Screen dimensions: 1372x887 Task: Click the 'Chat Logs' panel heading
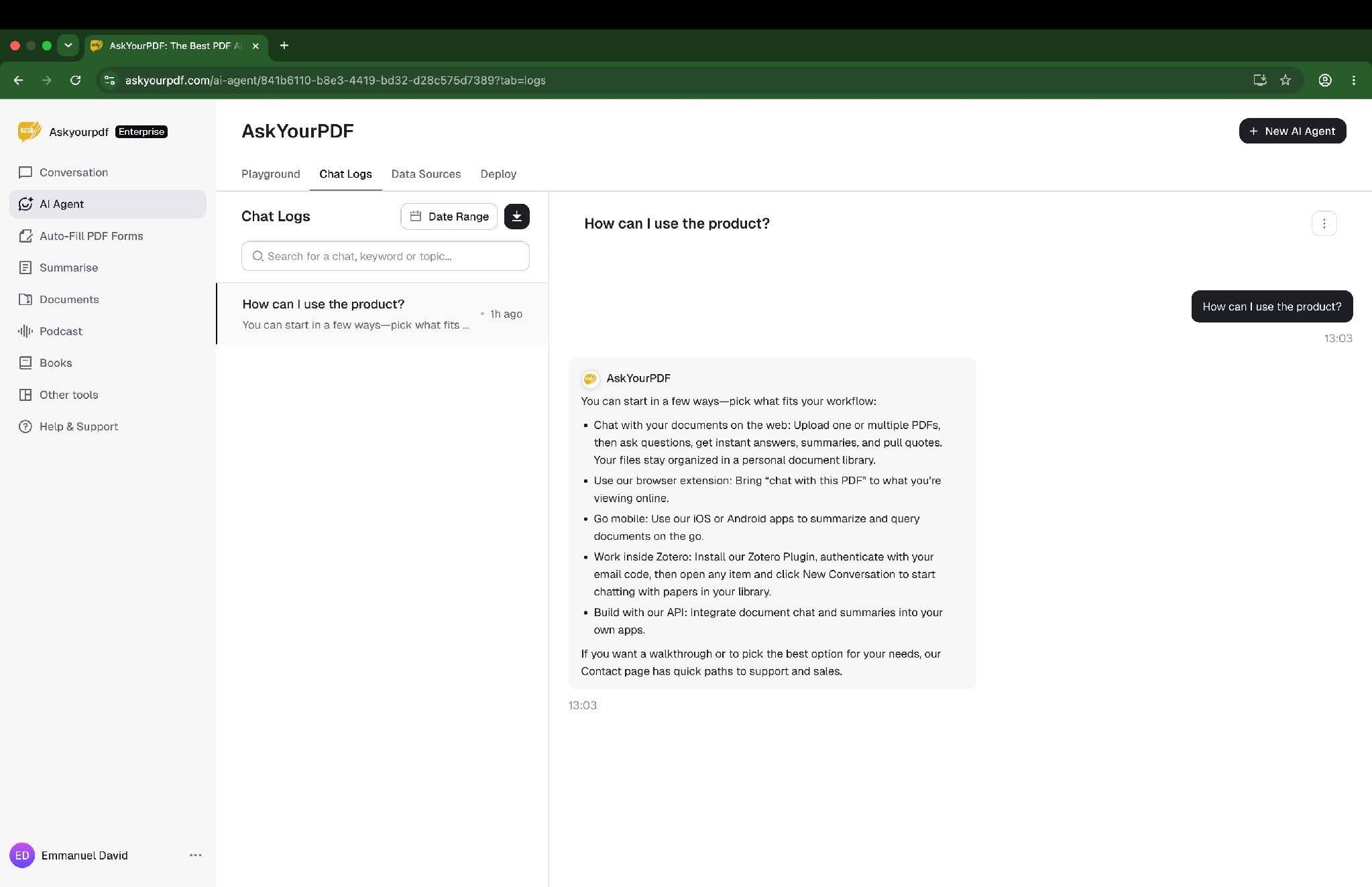pos(276,217)
